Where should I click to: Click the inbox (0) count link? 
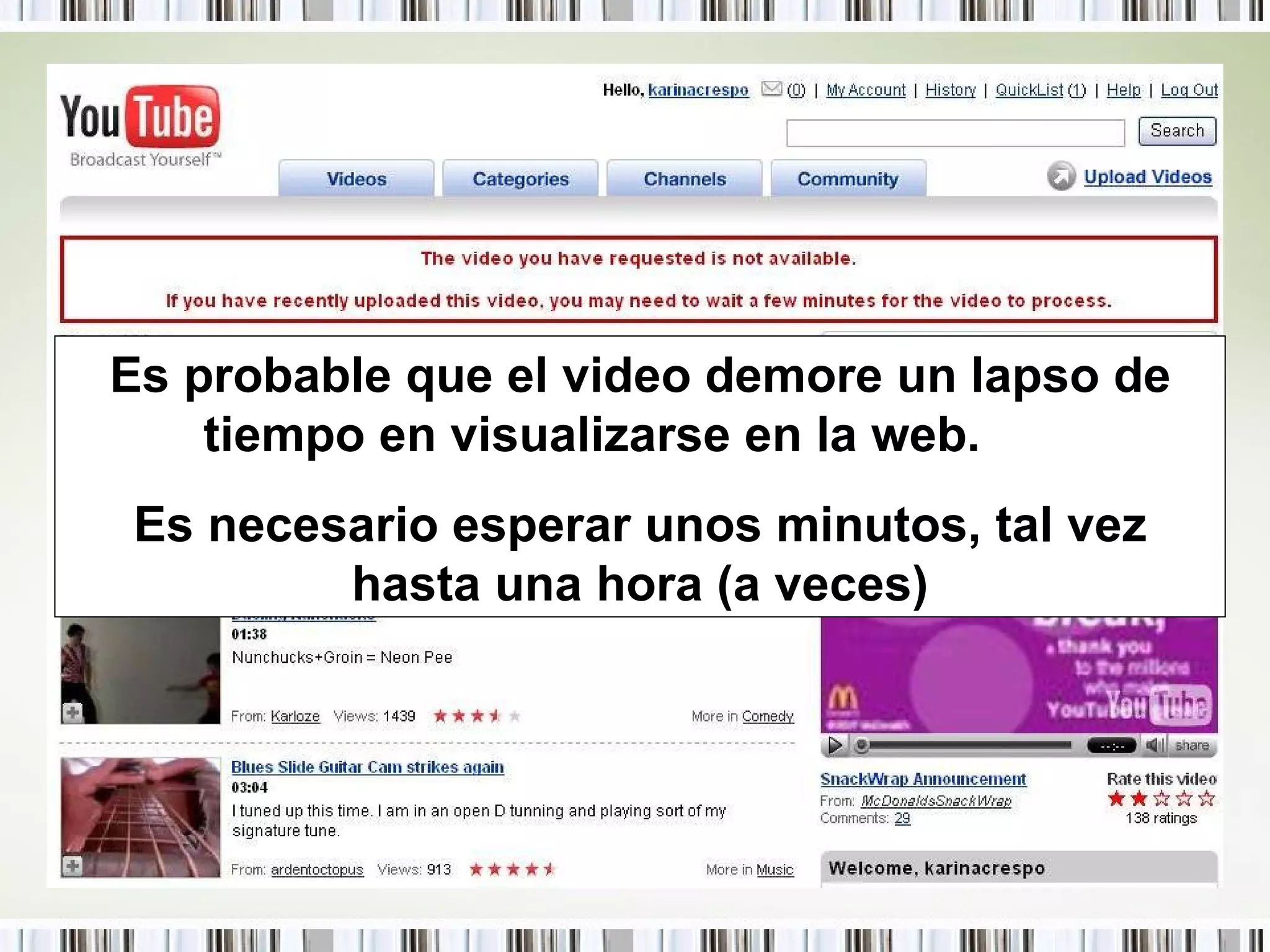(x=796, y=90)
